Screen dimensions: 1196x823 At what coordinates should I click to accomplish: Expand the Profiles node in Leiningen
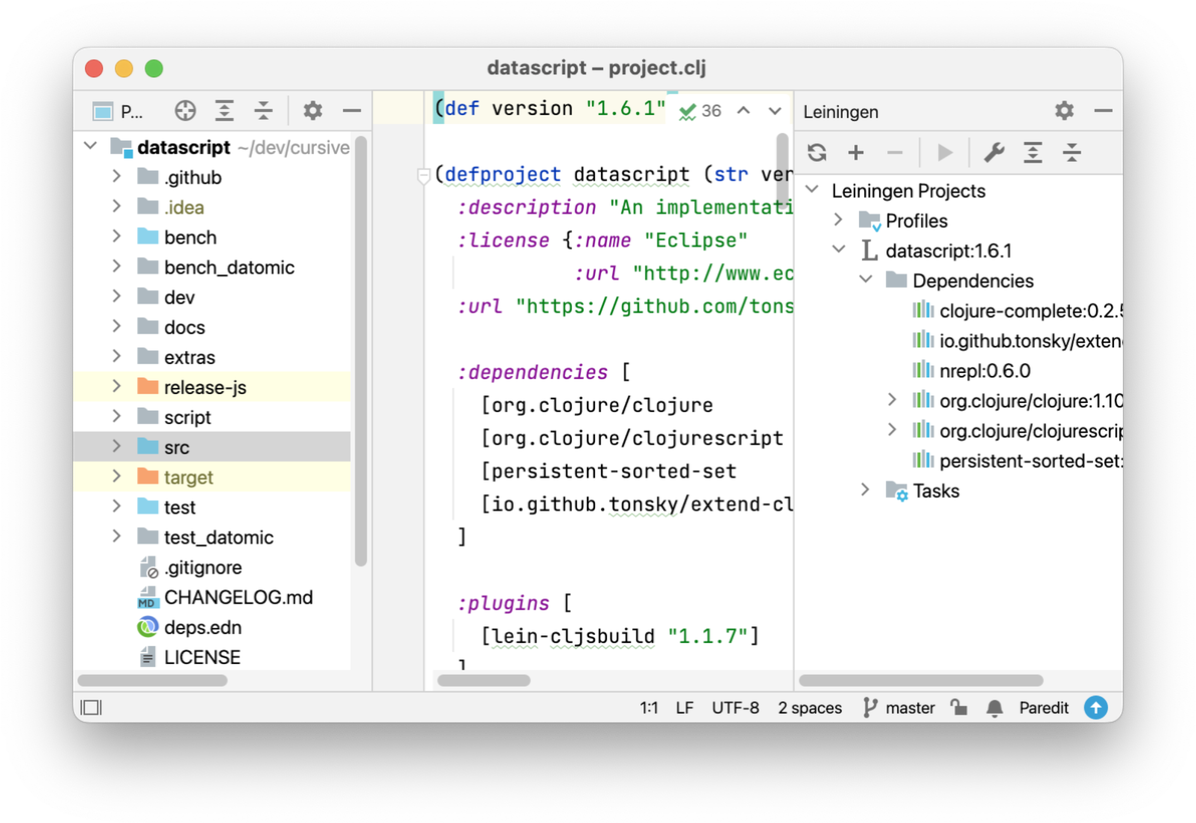tap(838, 220)
